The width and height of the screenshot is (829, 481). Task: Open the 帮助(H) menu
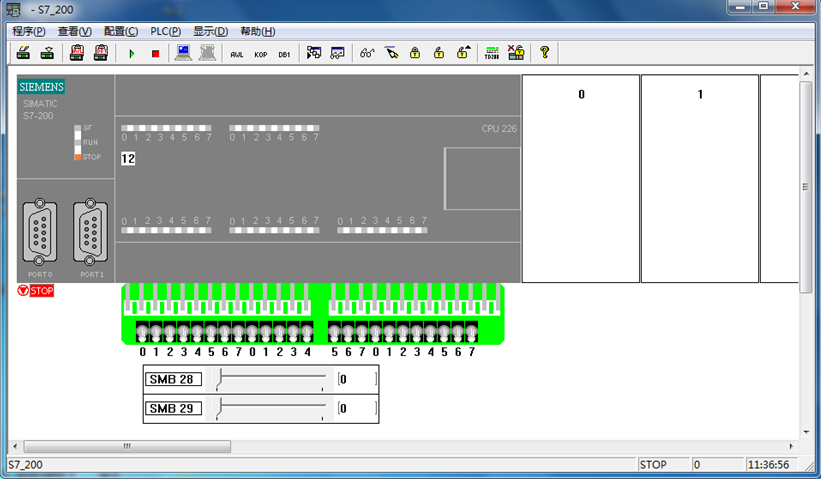click(257, 31)
